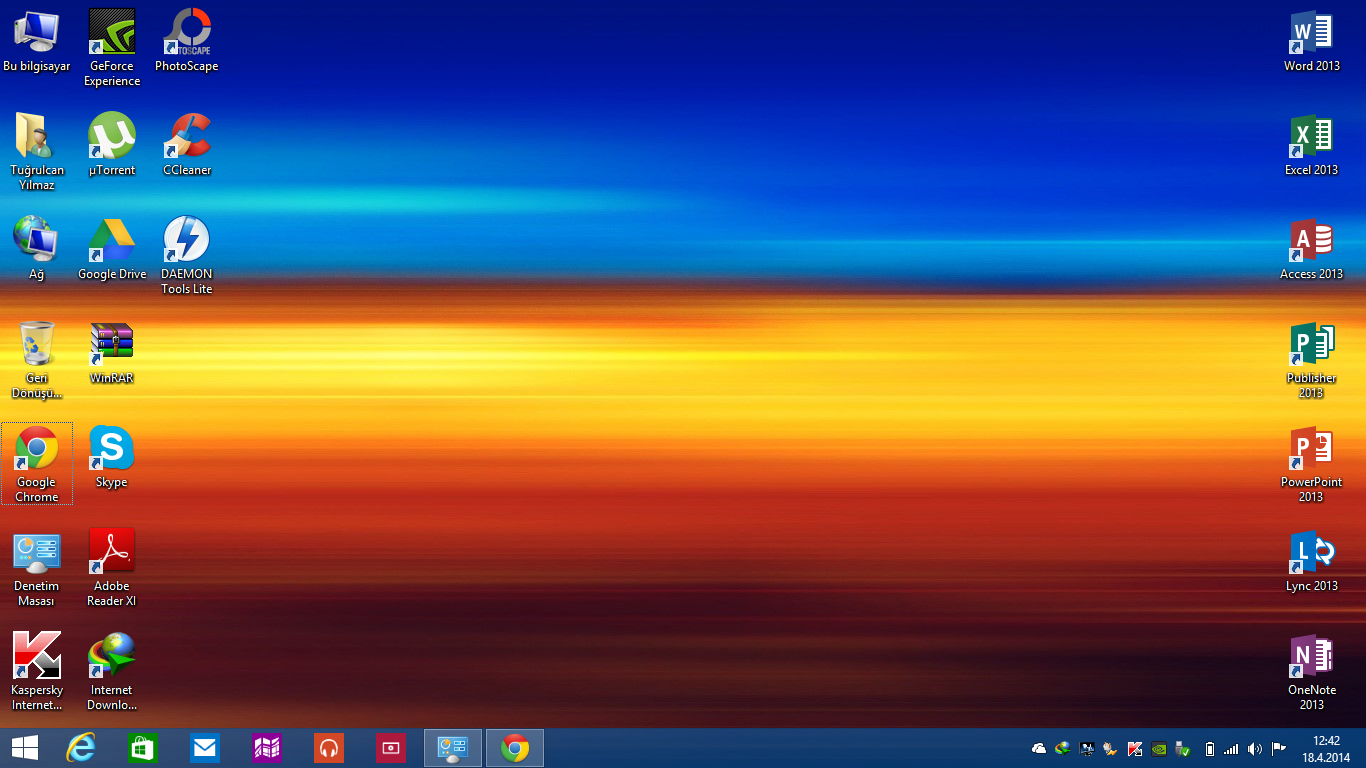Viewport: 1366px width, 768px height.
Task: Switch to Control Panel taskbar window
Action: coord(453,748)
